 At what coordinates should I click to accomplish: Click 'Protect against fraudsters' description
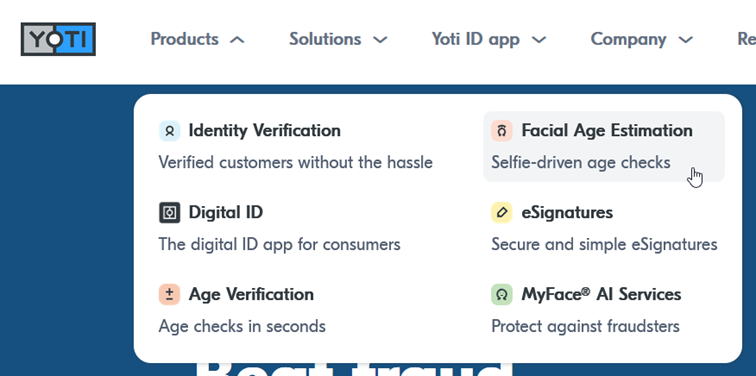pyautogui.click(x=585, y=326)
